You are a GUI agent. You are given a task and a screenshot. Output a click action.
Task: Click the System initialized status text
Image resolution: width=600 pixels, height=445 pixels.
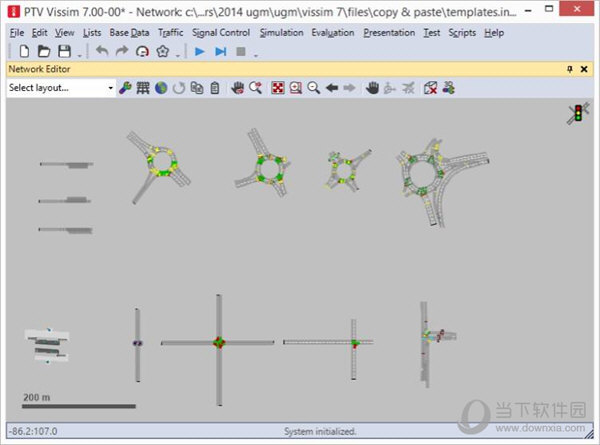[320, 432]
